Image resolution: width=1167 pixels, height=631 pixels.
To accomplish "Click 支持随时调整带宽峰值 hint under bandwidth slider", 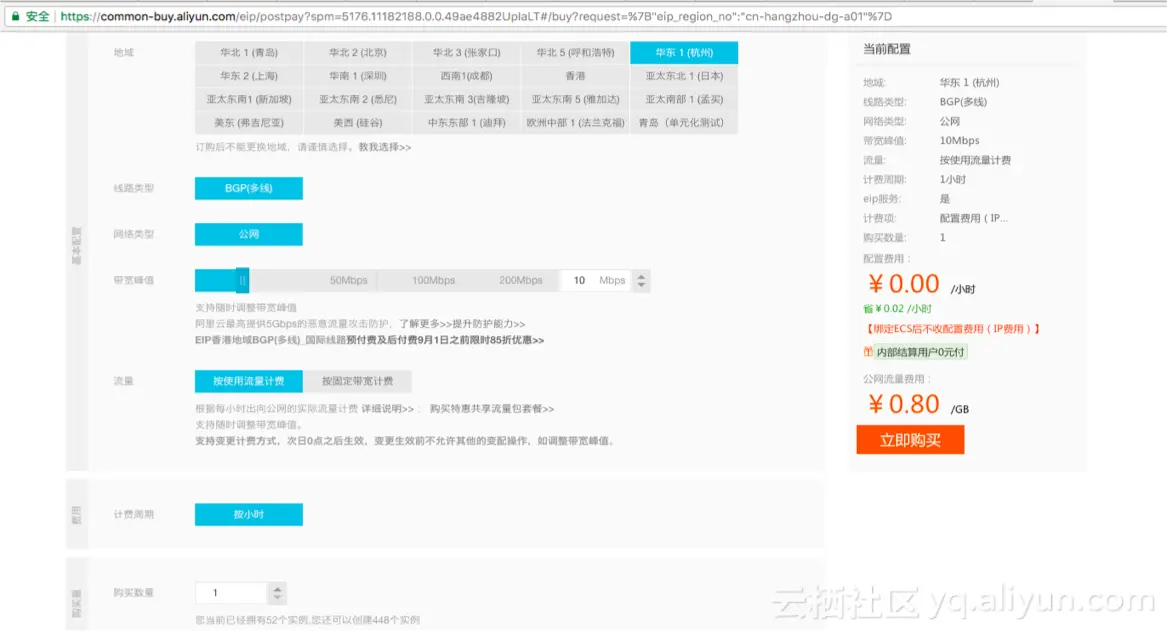I will tap(246, 307).
